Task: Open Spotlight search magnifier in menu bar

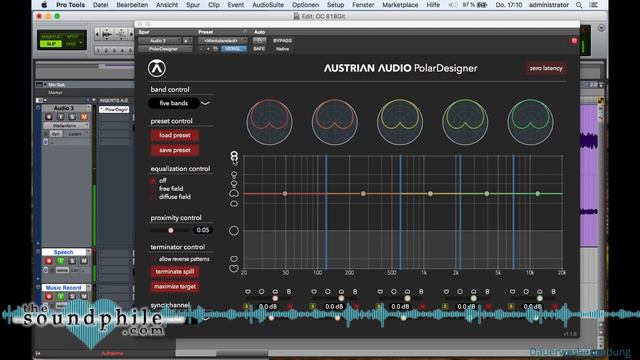Action: 579,5
